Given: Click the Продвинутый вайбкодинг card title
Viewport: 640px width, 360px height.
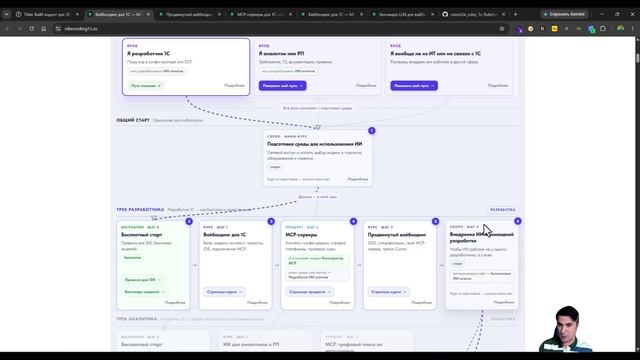Looking at the screenshot, I should (397, 235).
